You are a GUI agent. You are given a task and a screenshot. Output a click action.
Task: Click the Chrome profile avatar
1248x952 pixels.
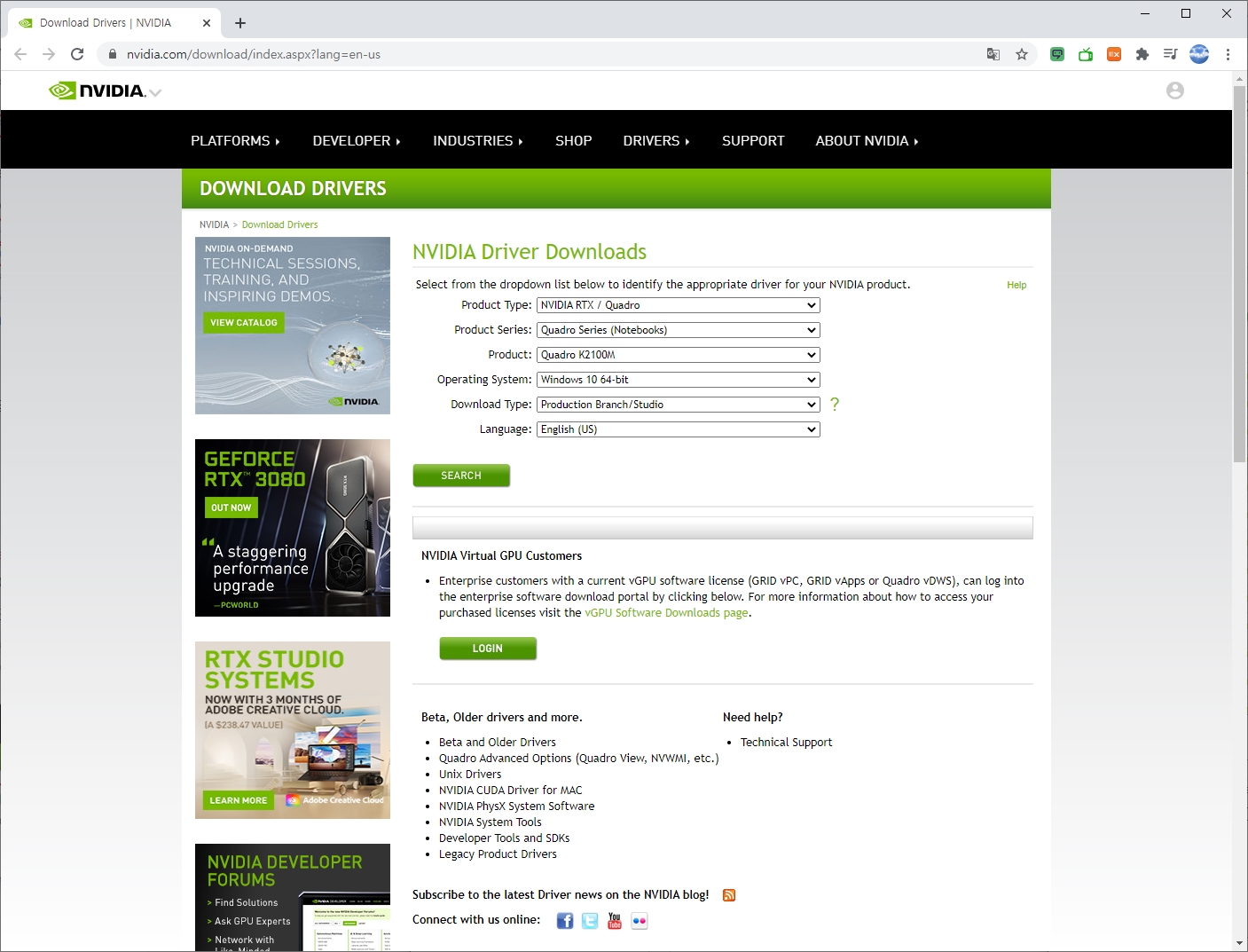pos(1199,54)
